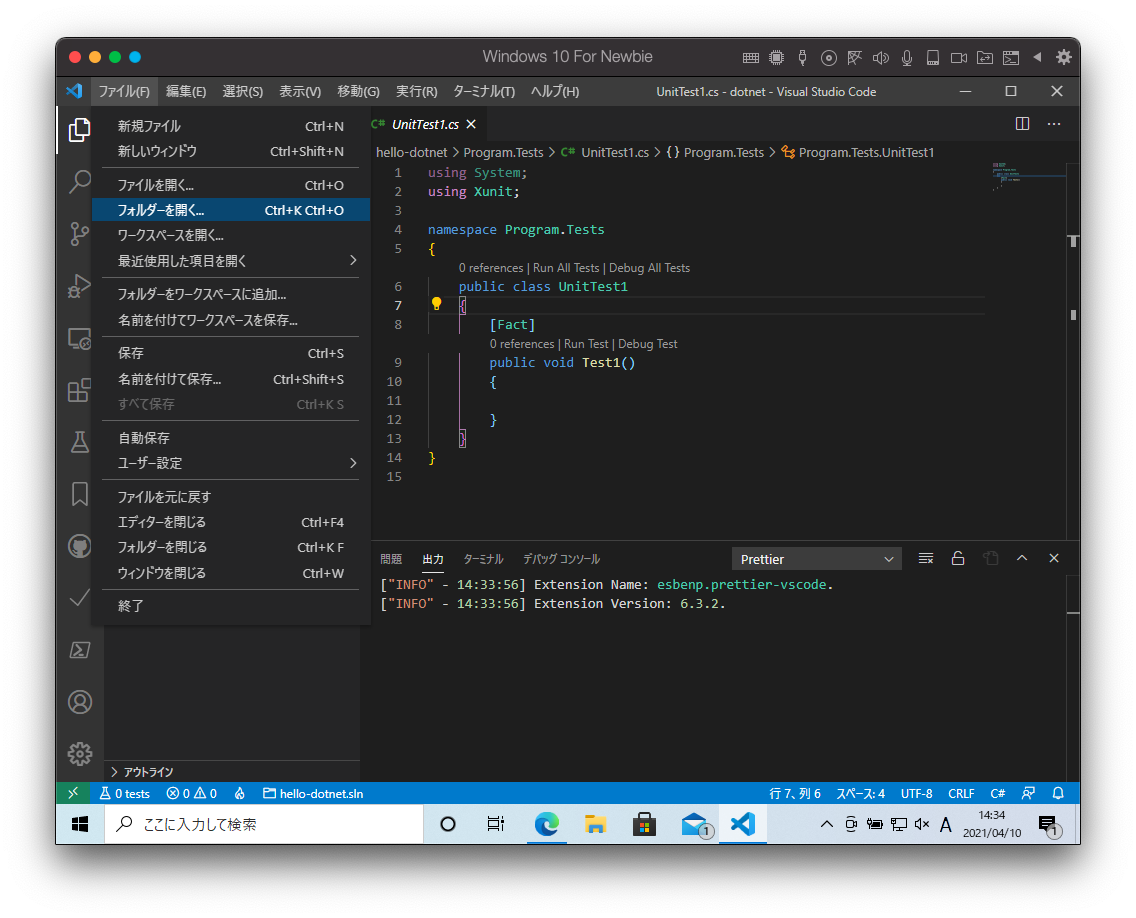Open the Bookmarks view icon

[x=79, y=494]
